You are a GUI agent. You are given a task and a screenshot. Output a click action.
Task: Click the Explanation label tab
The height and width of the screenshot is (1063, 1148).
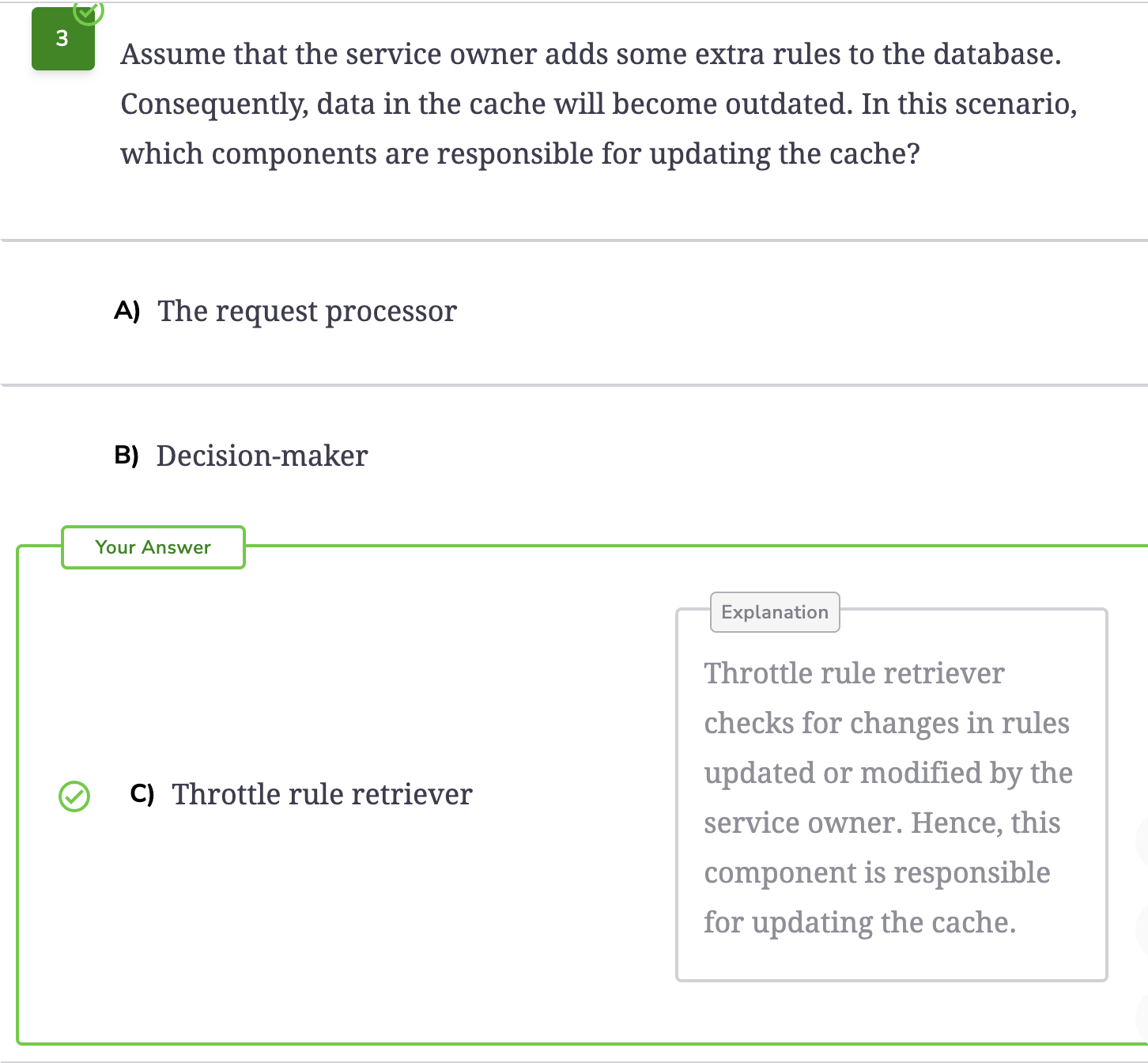(775, 612)
